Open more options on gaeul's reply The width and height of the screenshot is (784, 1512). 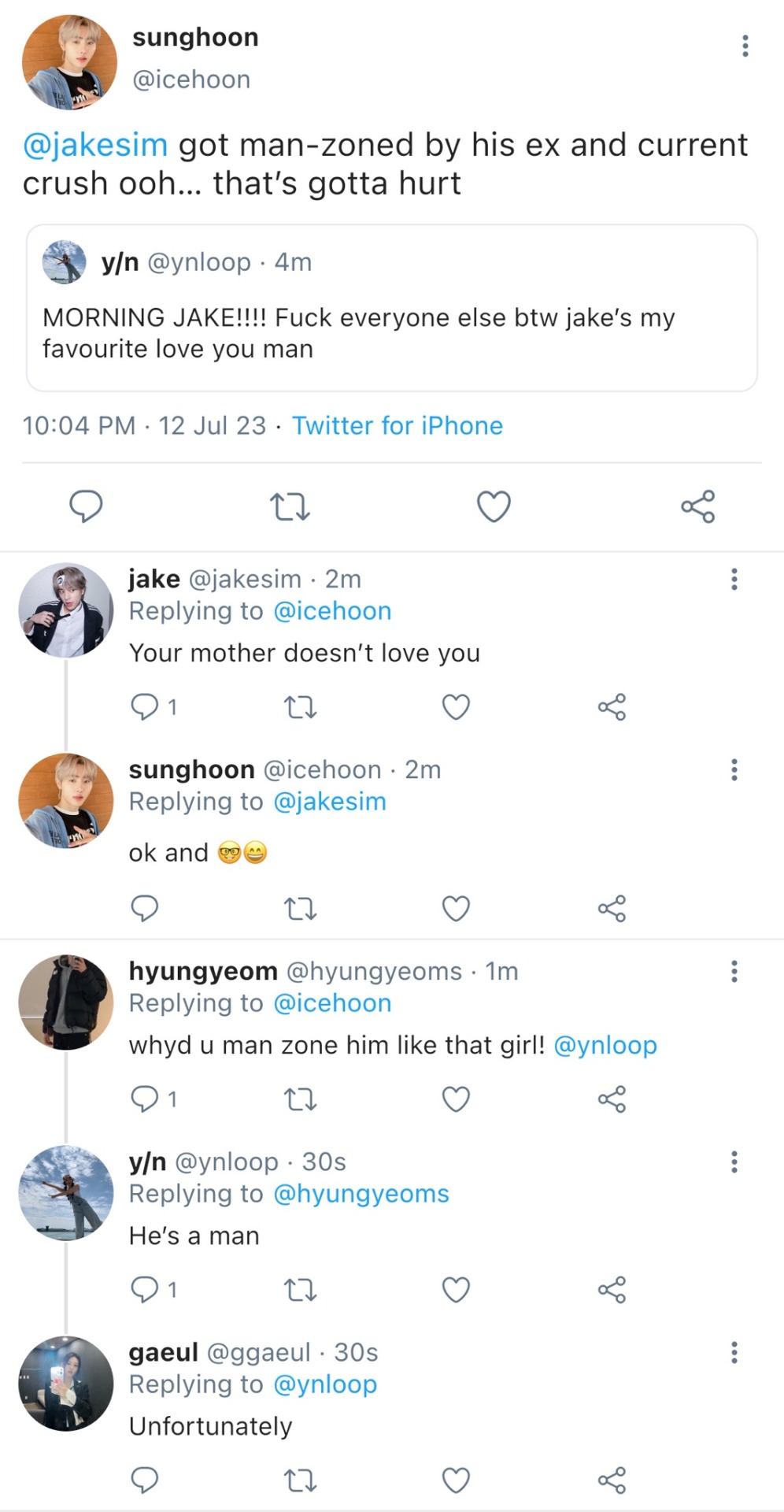[x=734, y=1352]
